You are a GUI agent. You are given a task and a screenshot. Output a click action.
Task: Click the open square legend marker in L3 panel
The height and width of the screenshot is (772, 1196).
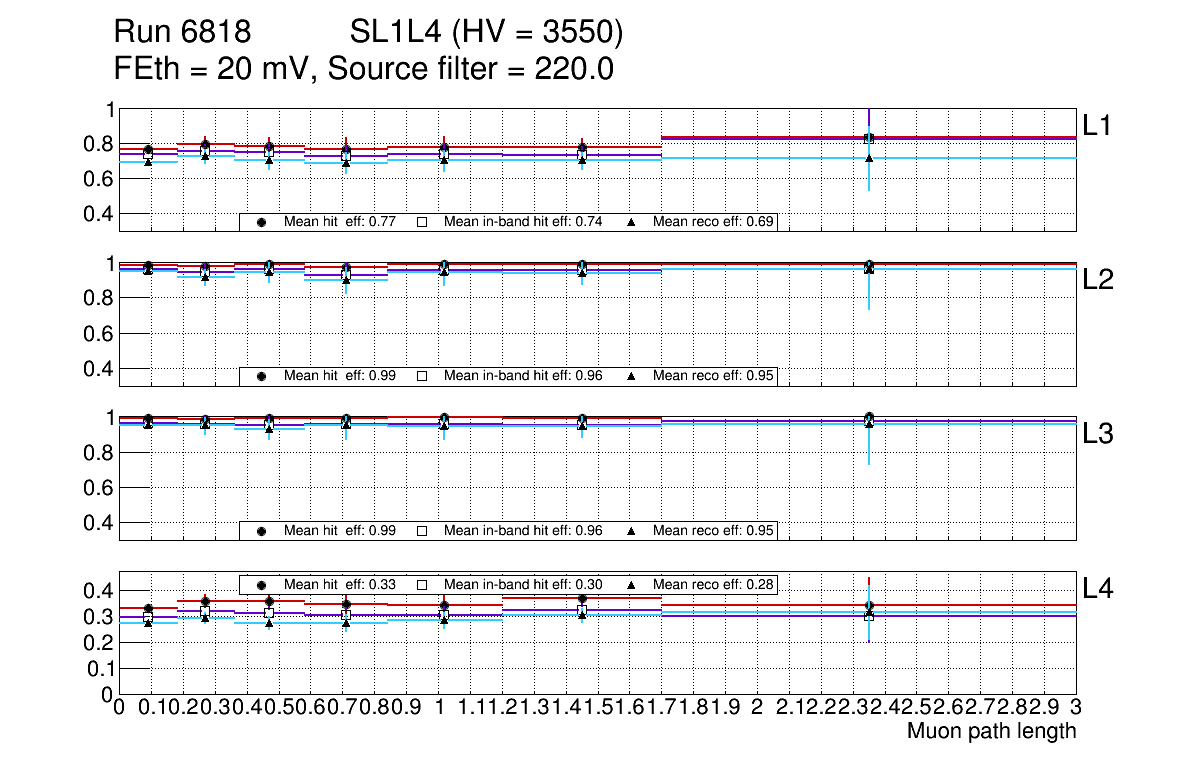(422, 531)
